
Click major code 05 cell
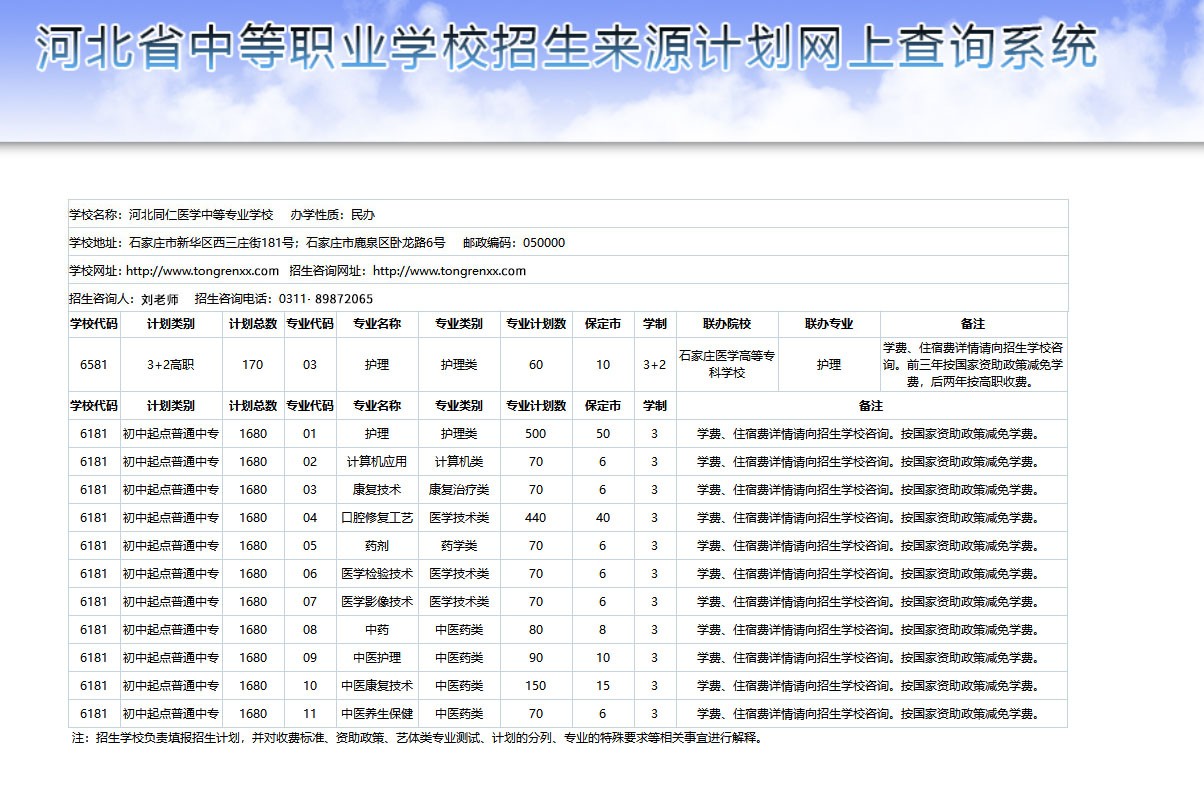coord(310,546)
